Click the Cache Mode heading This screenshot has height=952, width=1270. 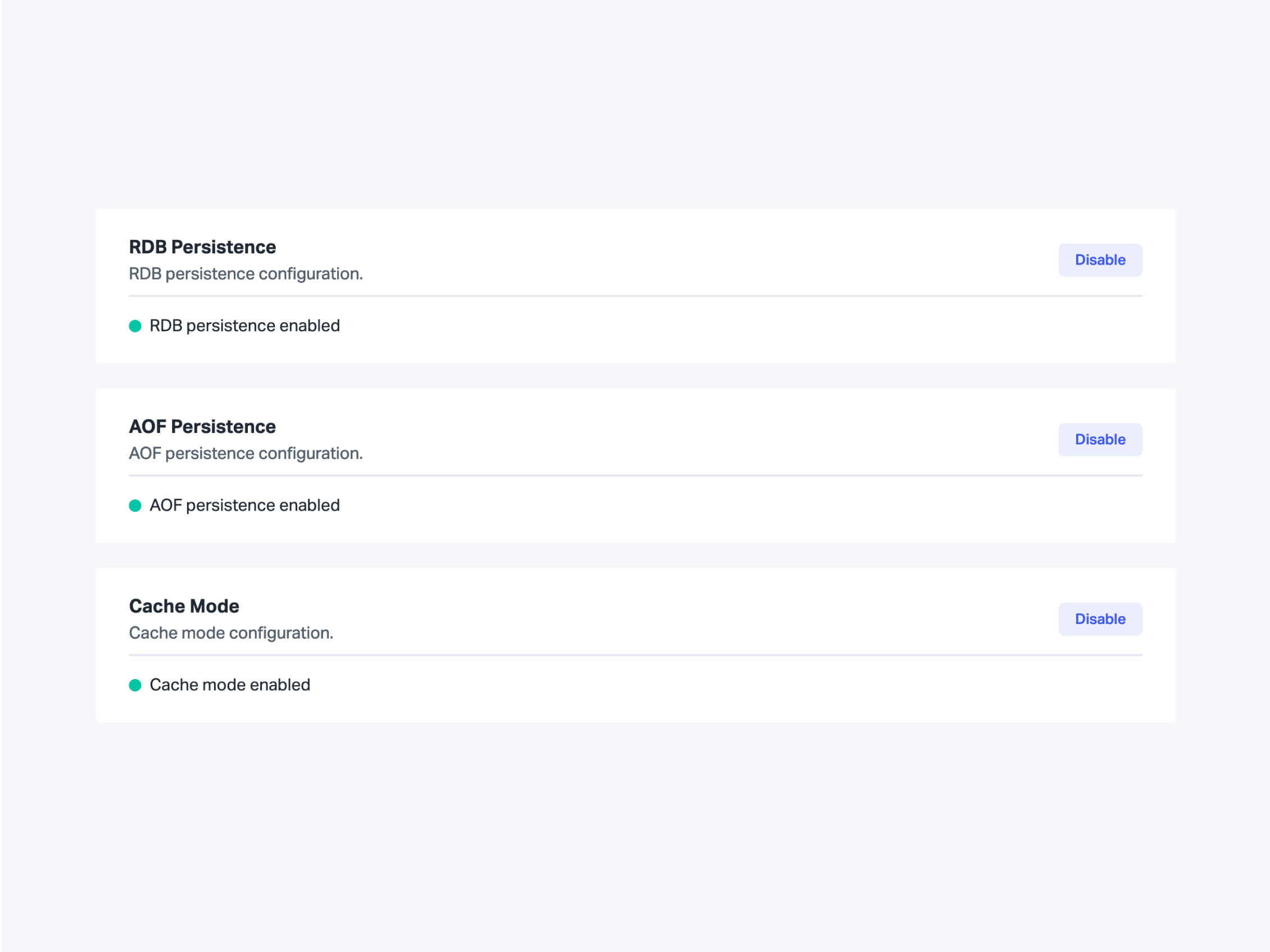click(x=184, y=606)
